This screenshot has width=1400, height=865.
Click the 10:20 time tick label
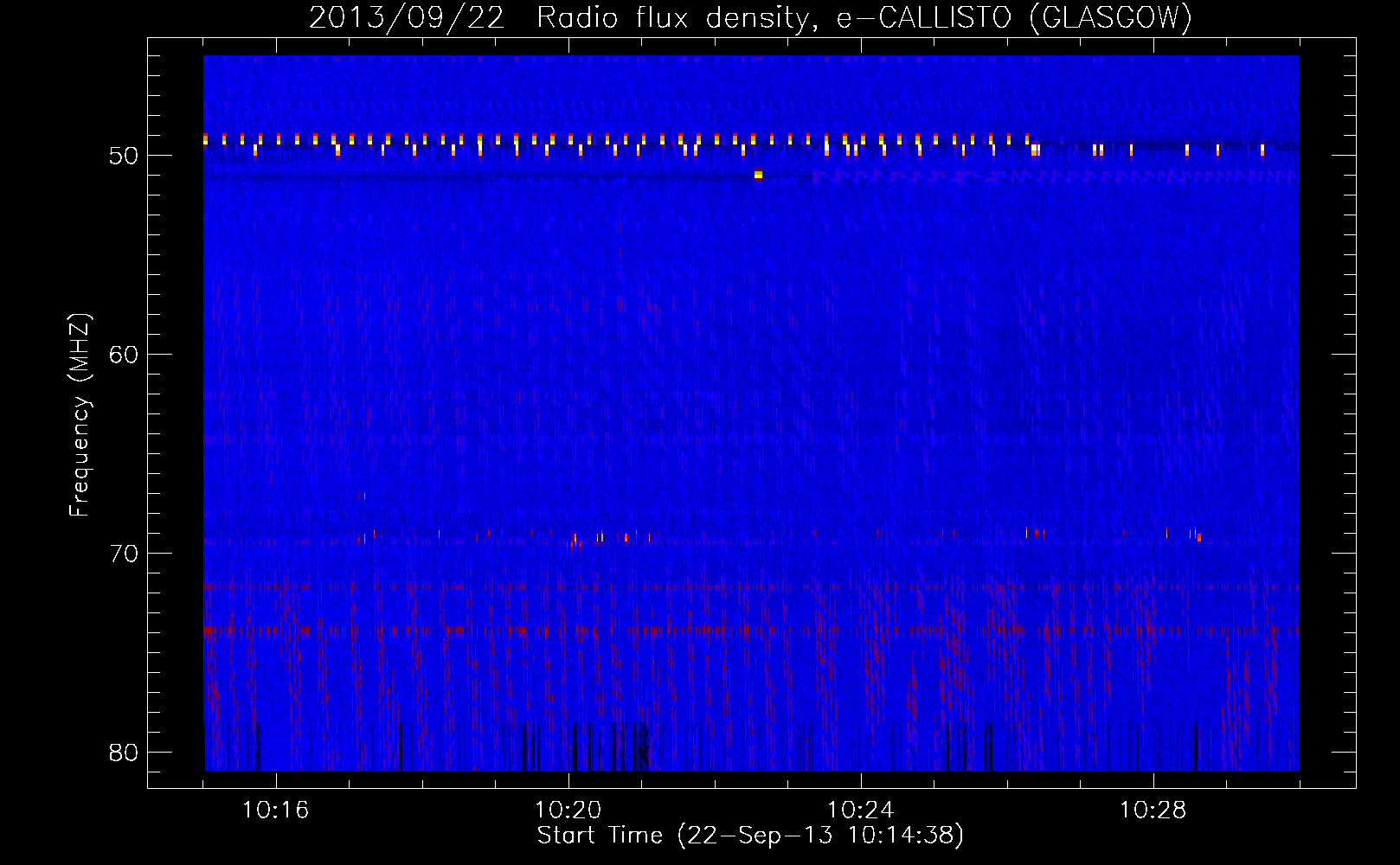568,811
